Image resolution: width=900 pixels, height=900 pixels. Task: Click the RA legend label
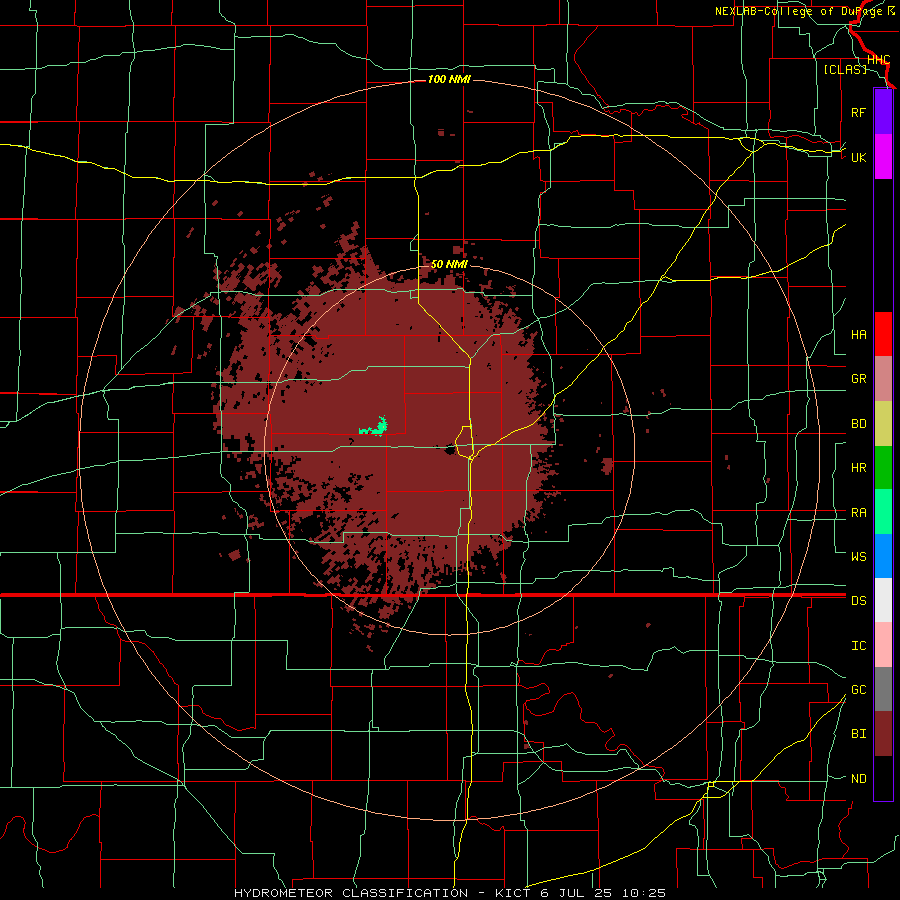tap(858, 512)
